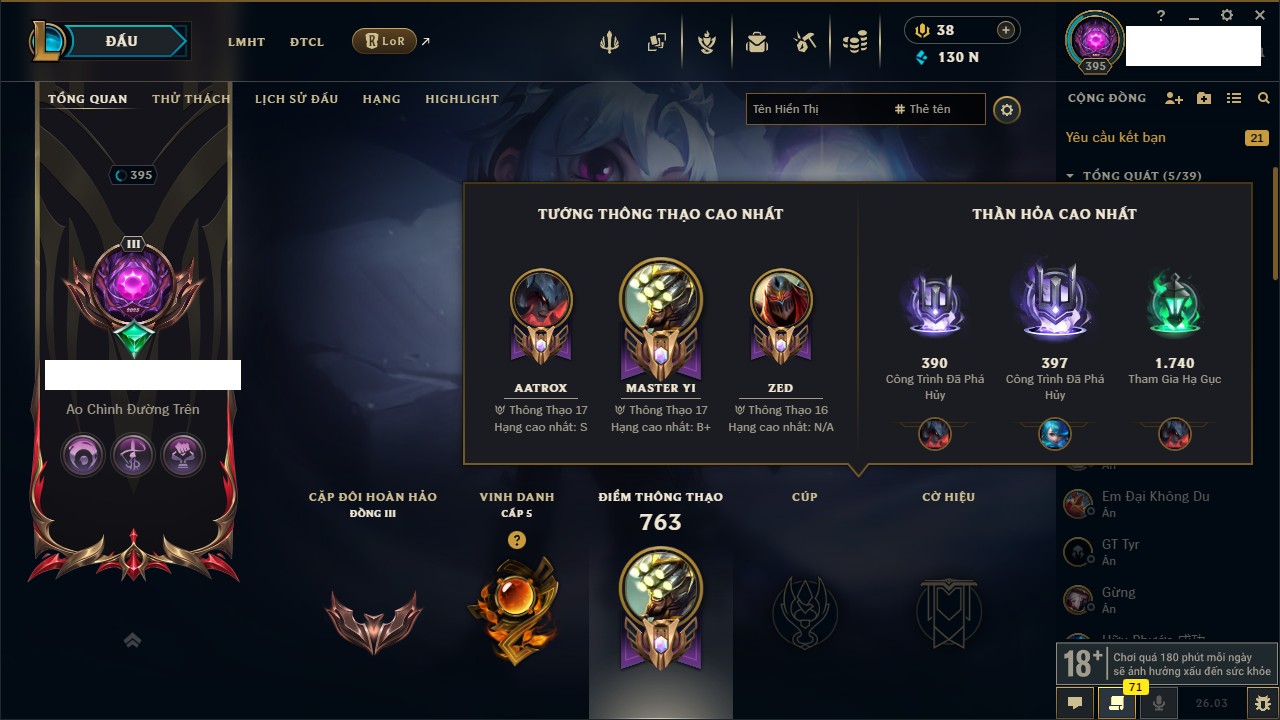1280x720 pixels.
Task: Toggle the chat window button
Action: click(1075, 703)
